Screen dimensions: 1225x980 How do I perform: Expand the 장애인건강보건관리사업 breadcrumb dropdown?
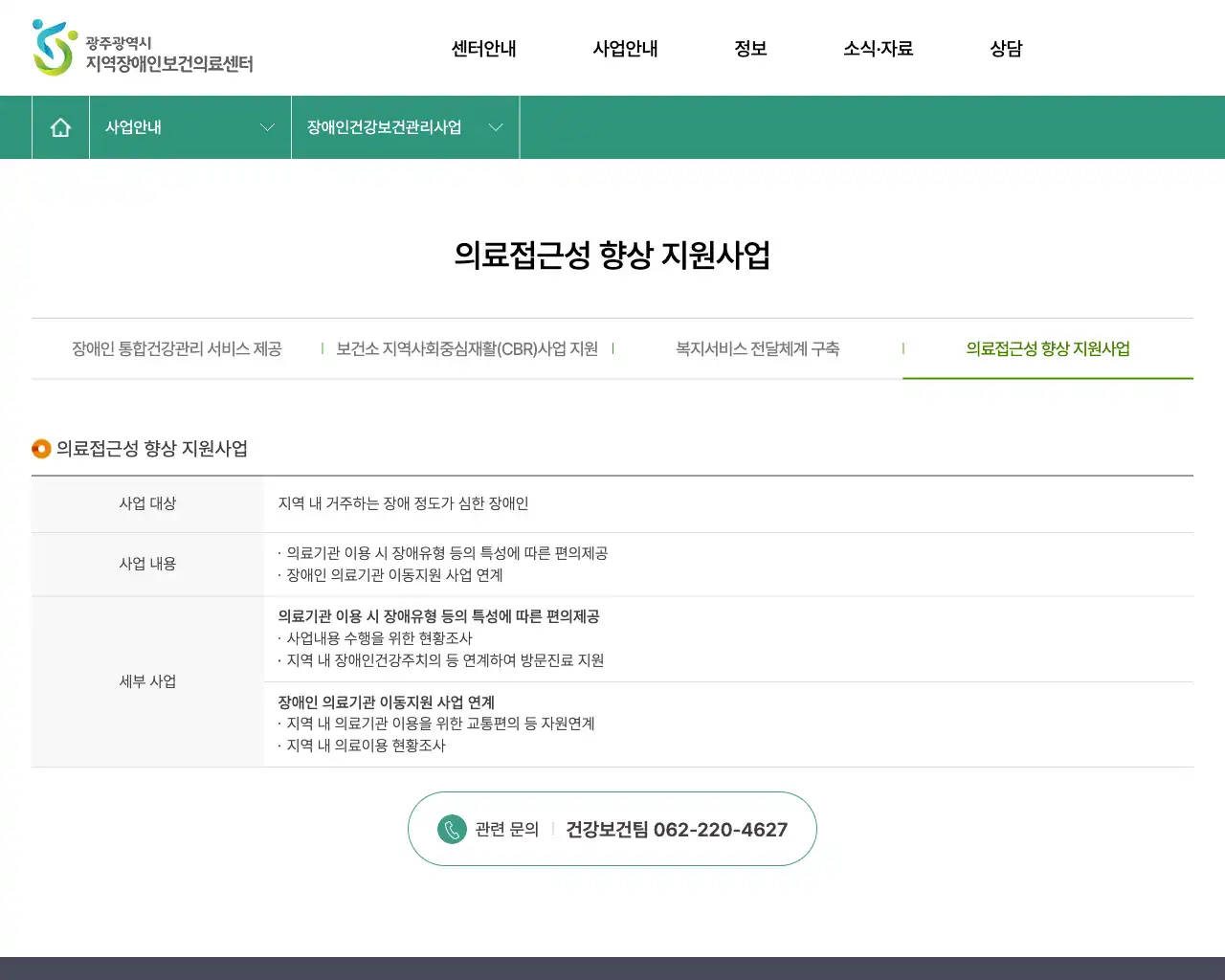coord(405,127)
